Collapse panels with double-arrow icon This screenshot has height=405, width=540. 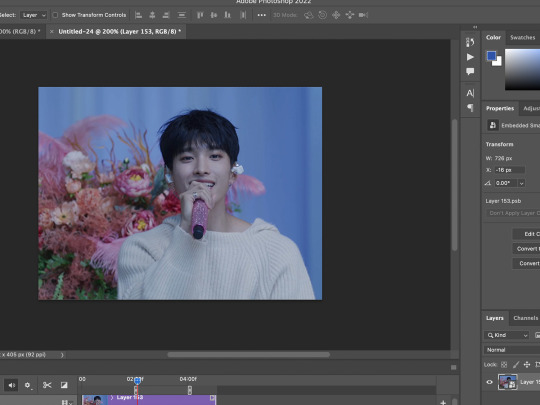click(475, 27)
